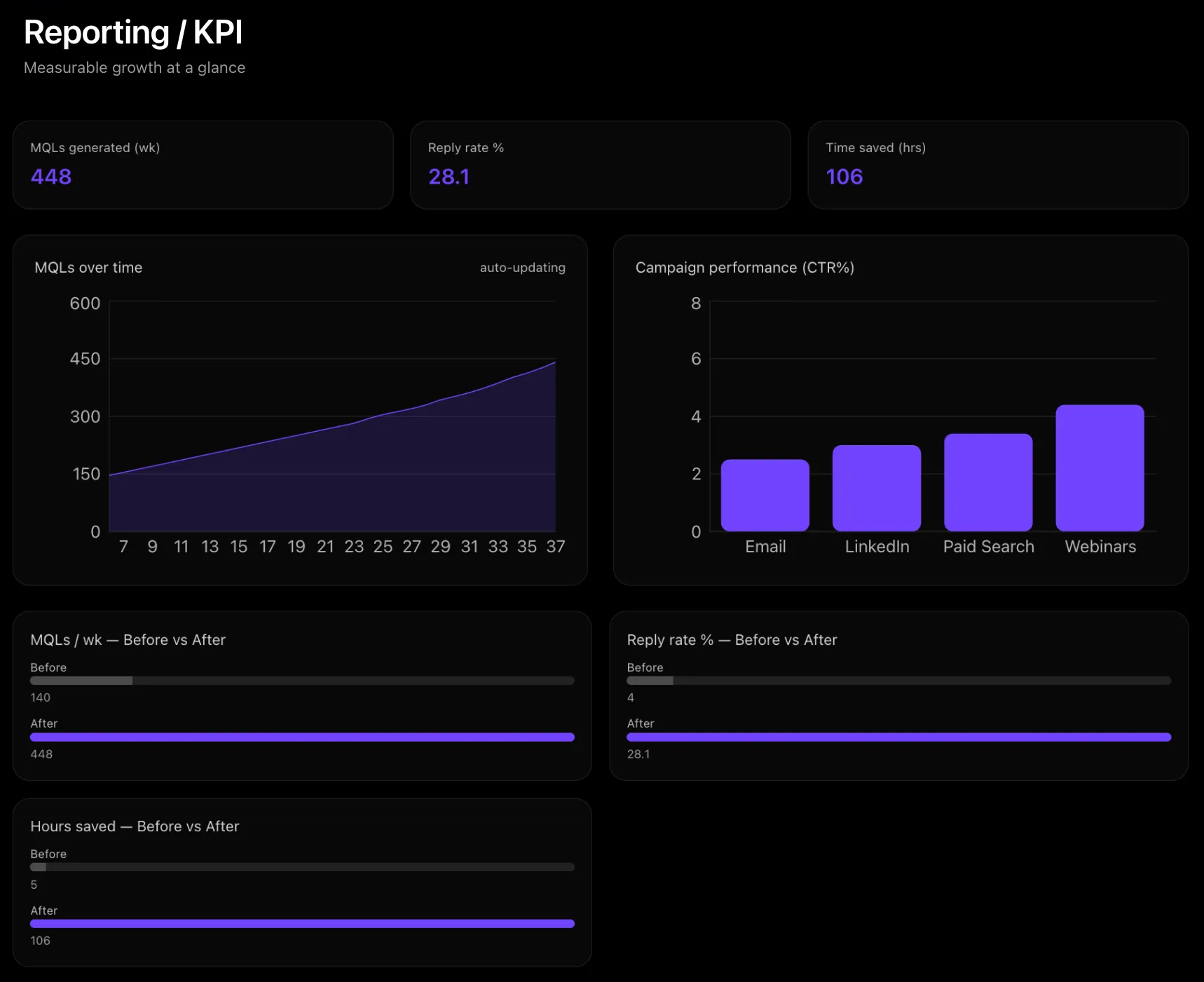Click the Email axis label

[765, 547]
